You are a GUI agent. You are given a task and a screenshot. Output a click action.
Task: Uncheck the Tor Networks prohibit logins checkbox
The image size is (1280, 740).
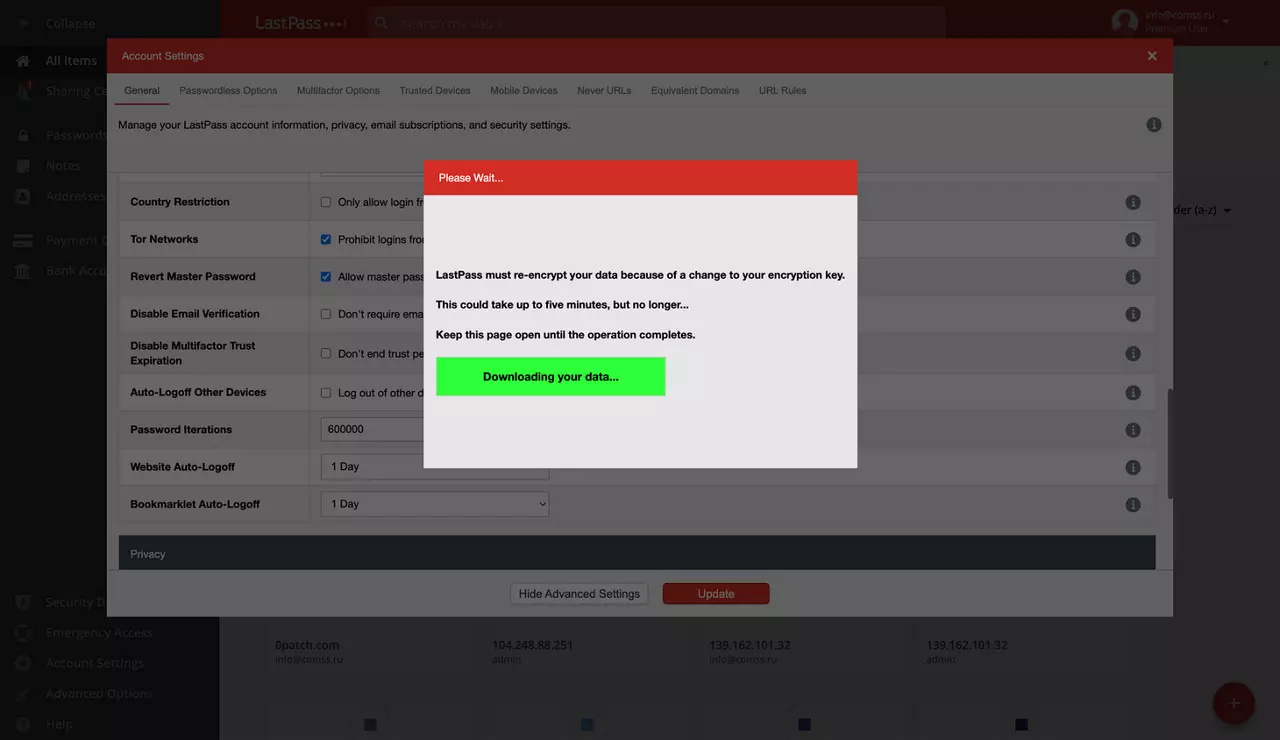point(326,240)
